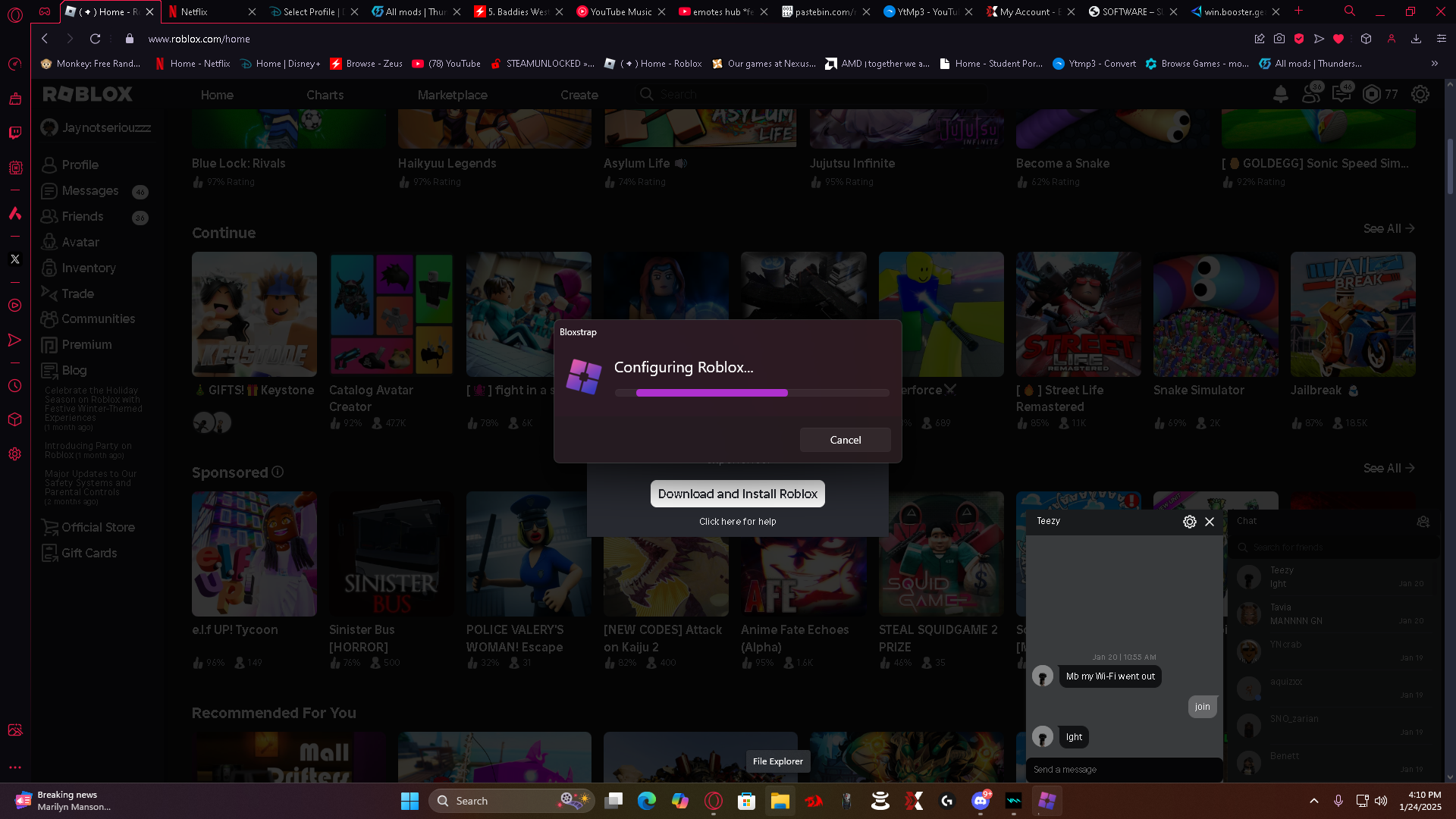This screenshot has width=1456, height=819.
Task: Open Teezy chat settings gear
Action: (1189, 522)
